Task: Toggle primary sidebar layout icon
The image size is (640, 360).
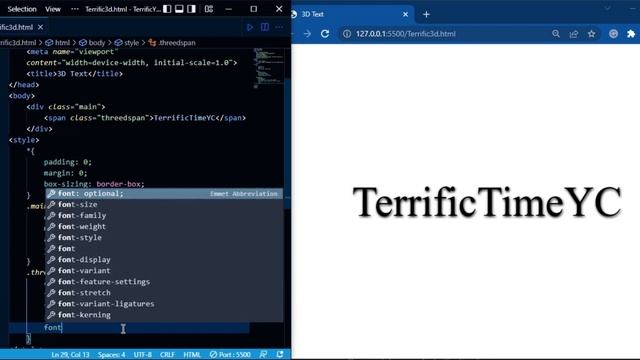Action: point(167,9)
